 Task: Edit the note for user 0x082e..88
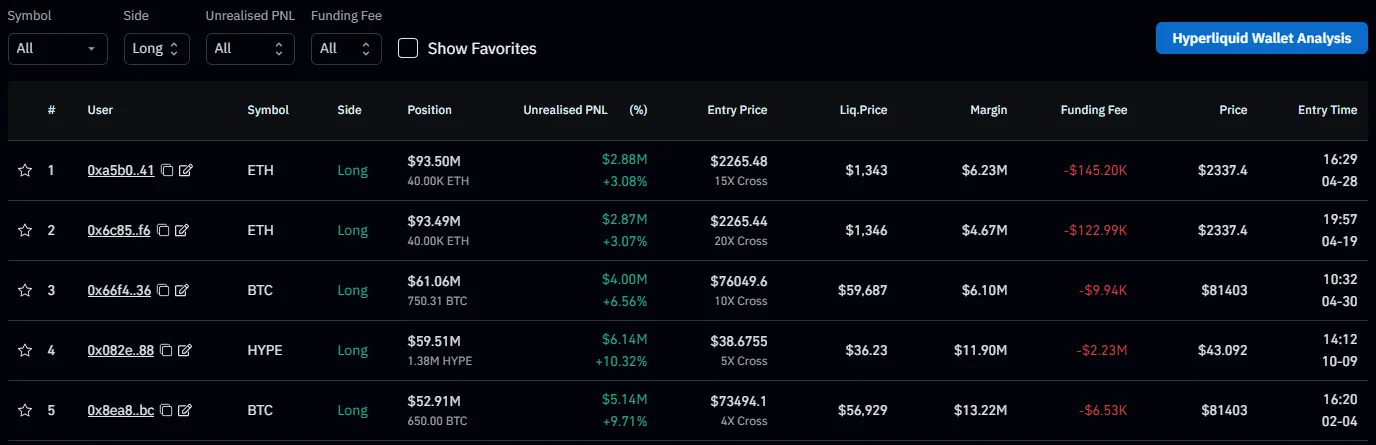[185, 351]
